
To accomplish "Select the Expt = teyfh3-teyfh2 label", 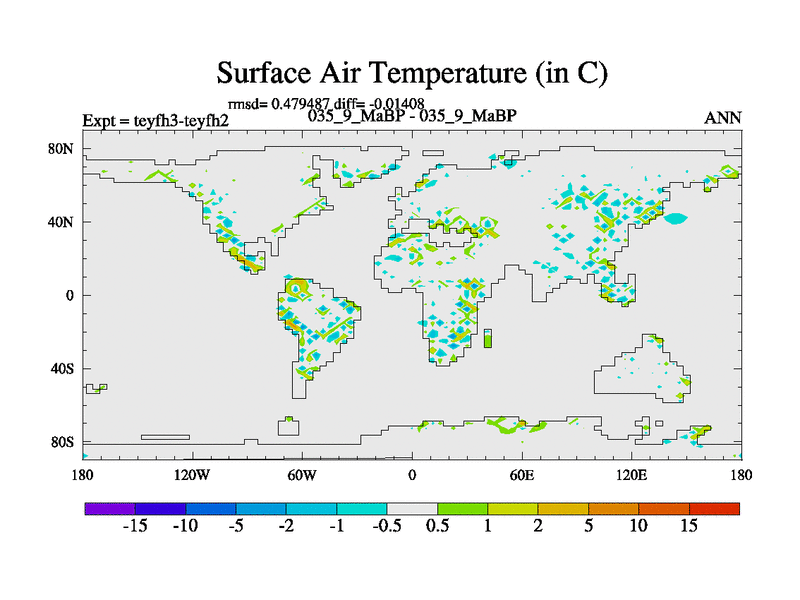I will (156, 120).
